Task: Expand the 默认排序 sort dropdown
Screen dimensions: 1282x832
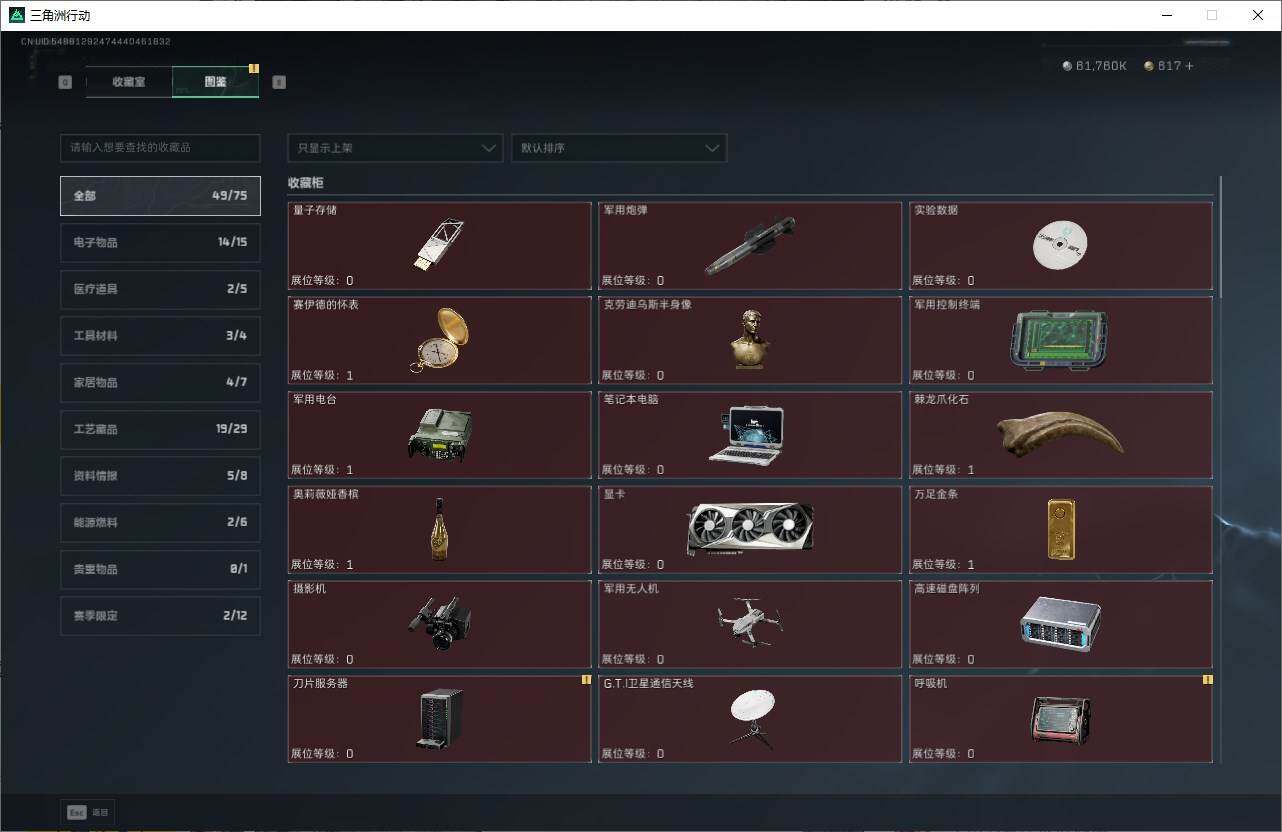Action: pyautogui.click(x=619, y=148)
